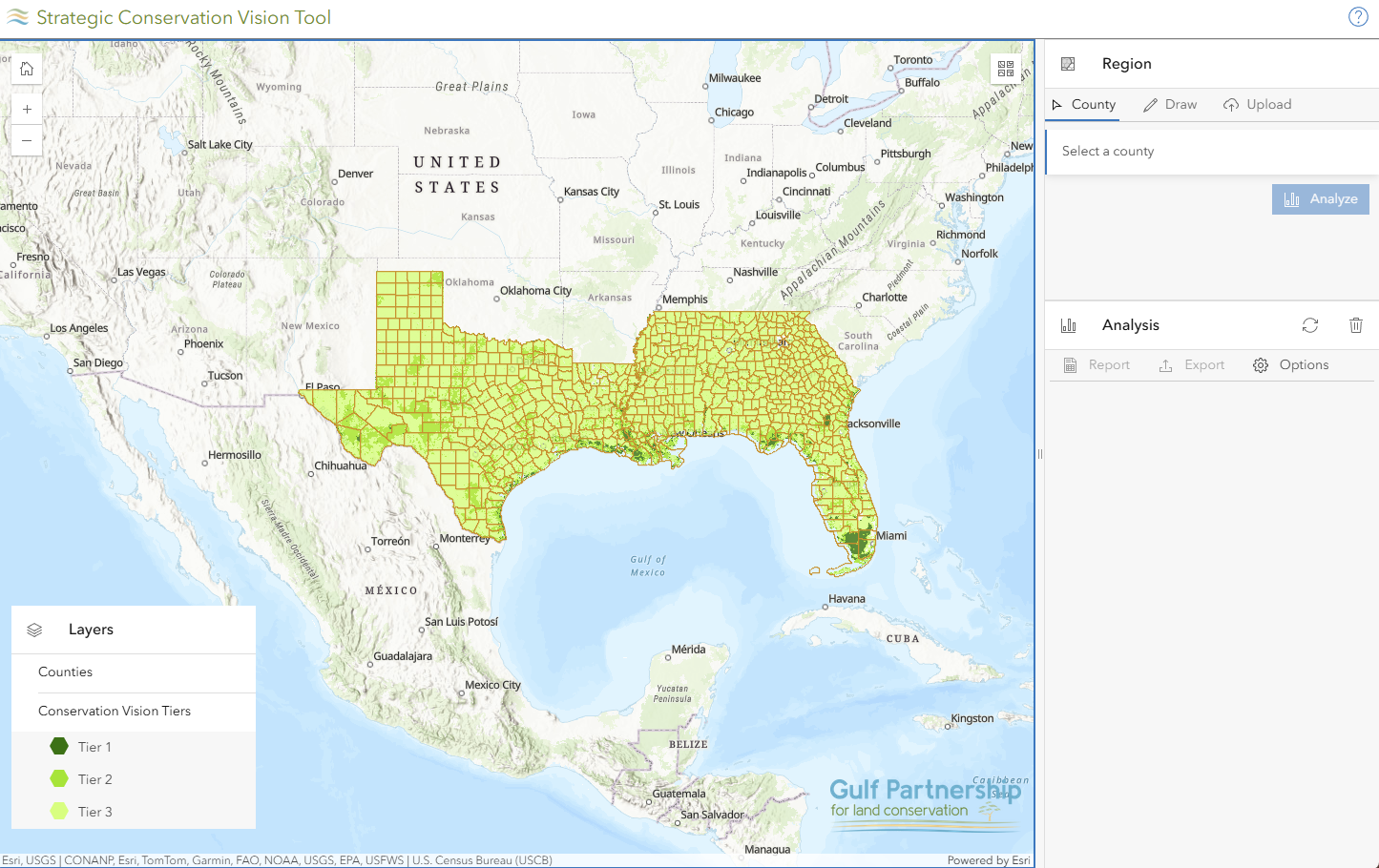Viewport: 1379px width, 868px height.
Task: Open analysis Options
Action: [x=1291, y=365]
